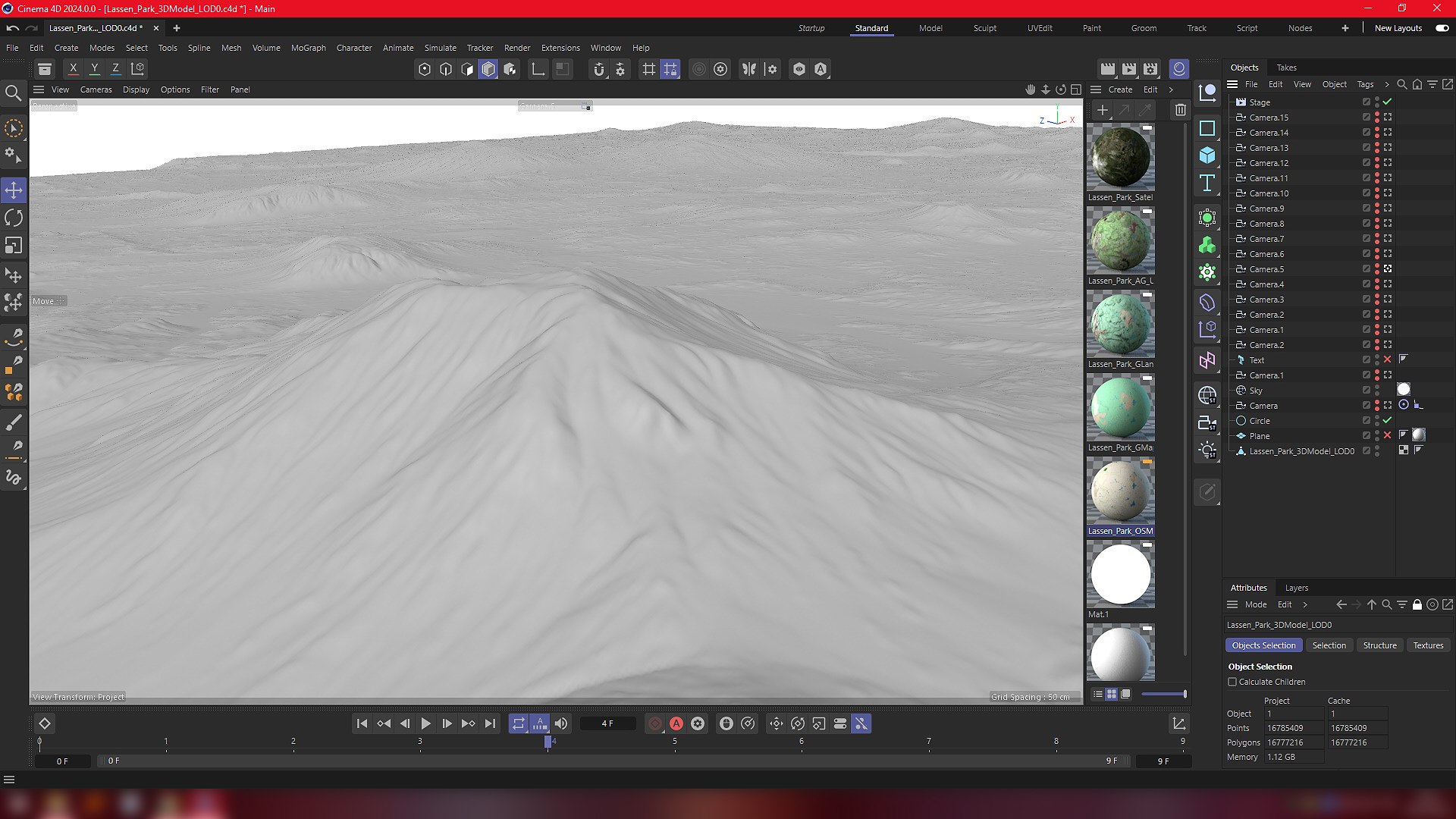This screenshot has height=819, width=1456.
Task: Open viewport hamburger menu
Action: click(39, 89)
